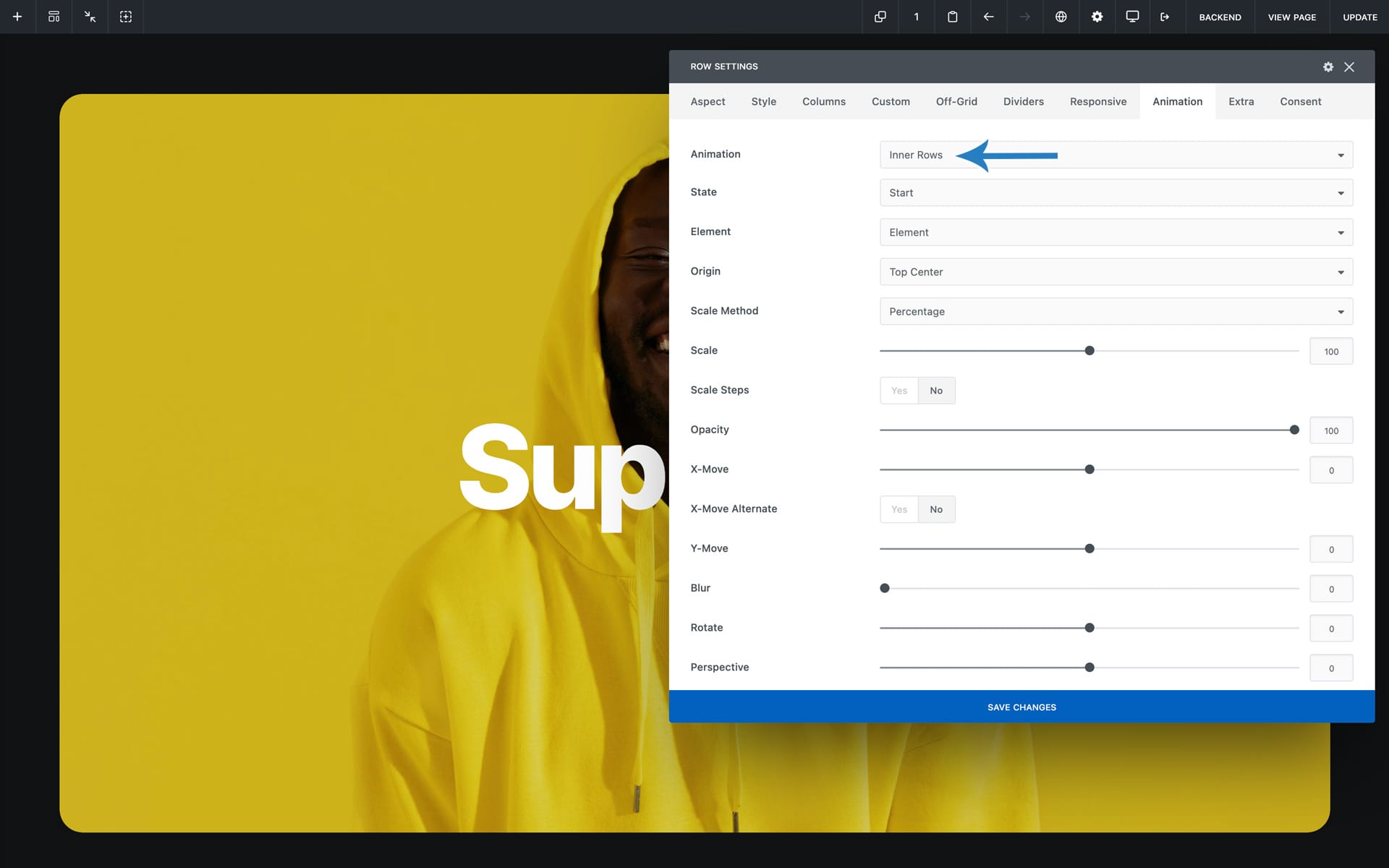1389x868 pixels.
Task: Click the exit editor icon
Action: click(1165, 17)
